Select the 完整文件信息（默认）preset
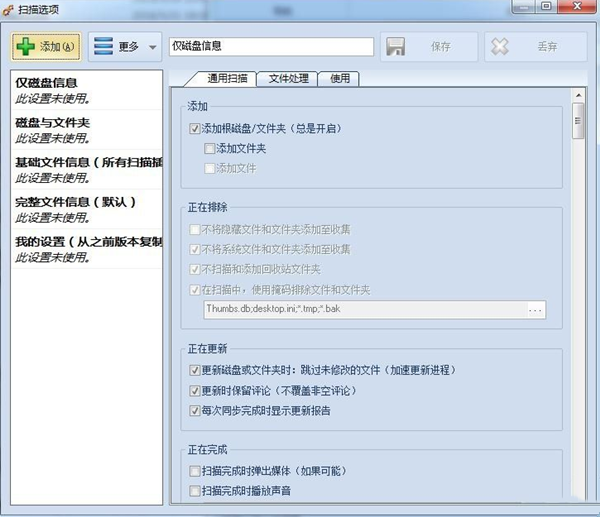The width and height of the screenshot is (600, 517). 87,210
